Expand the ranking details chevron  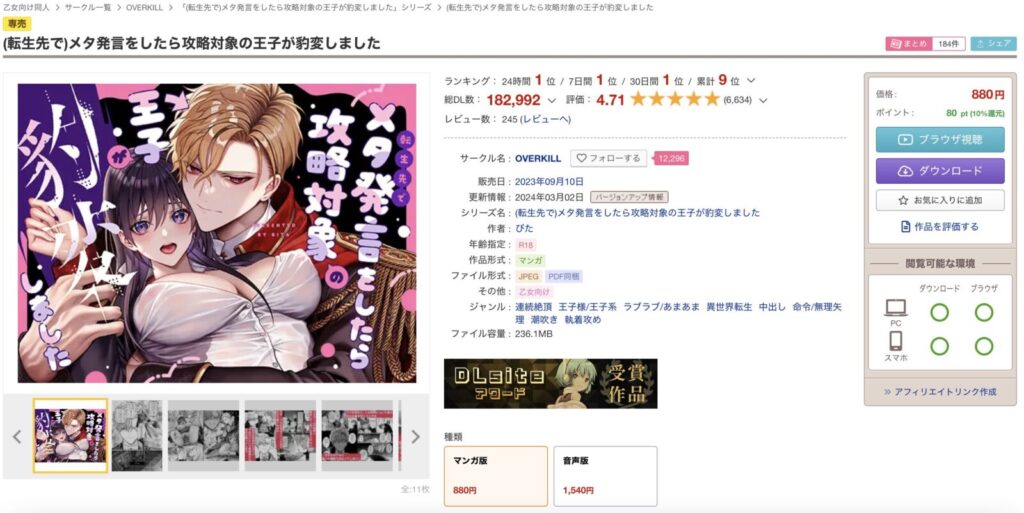click(751, 81)
